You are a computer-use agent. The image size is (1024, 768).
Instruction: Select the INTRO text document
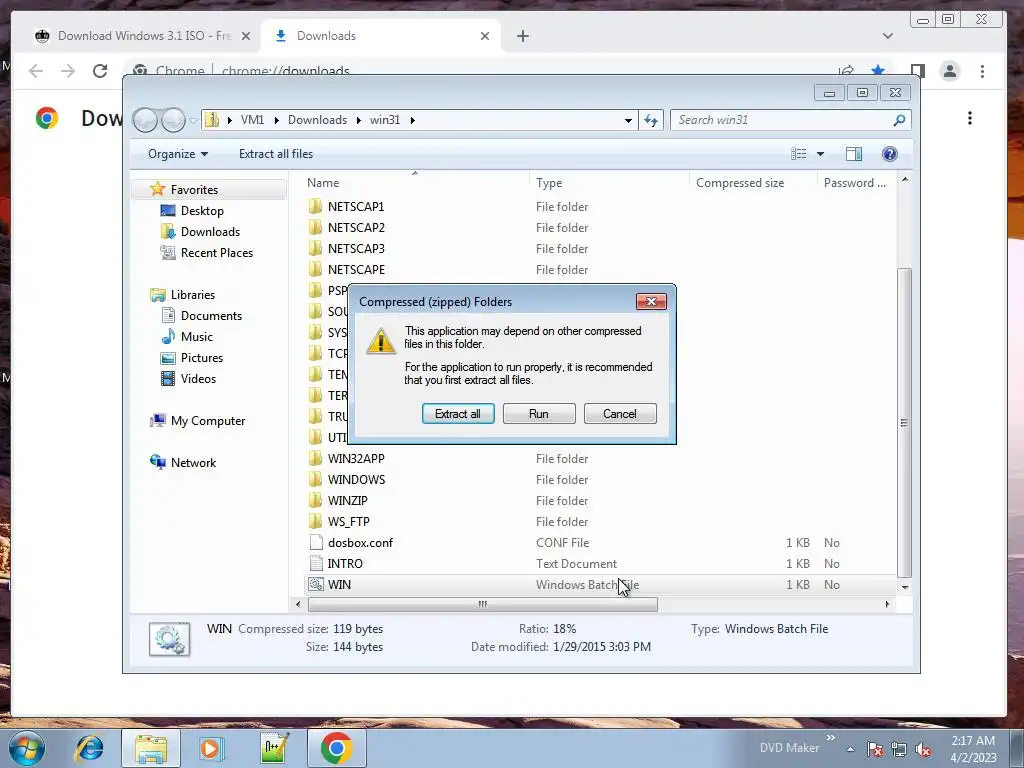(x=345, y=563)
